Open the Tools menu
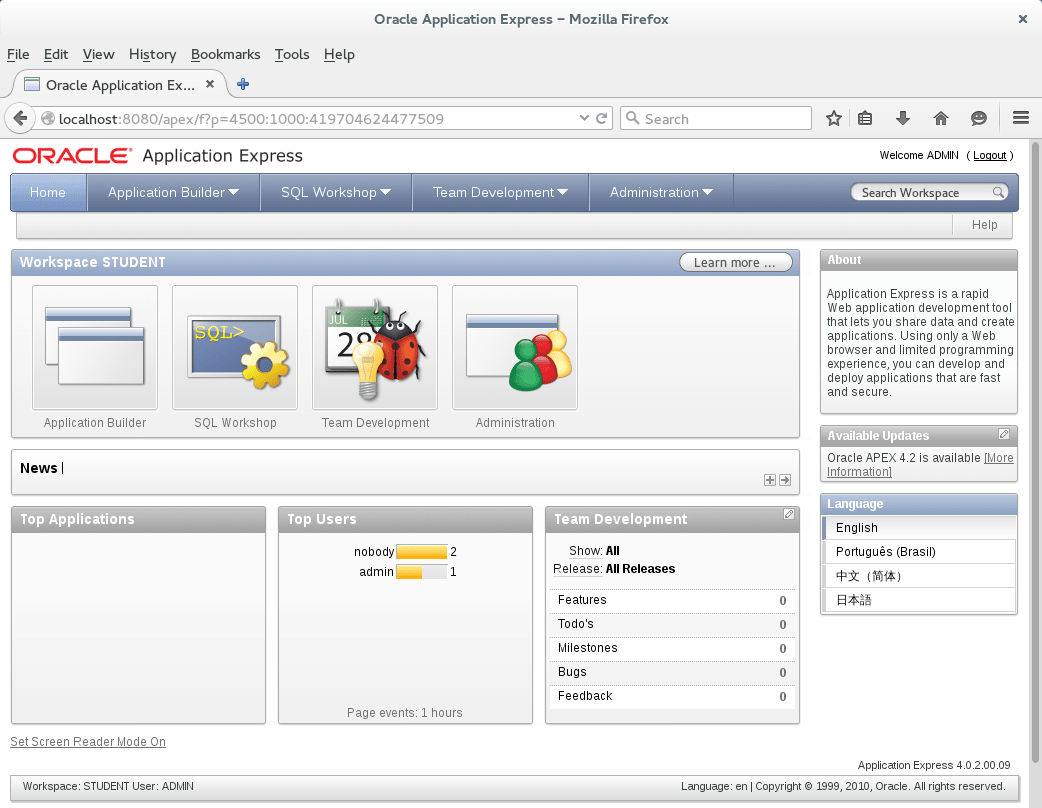Image resolution: width=1042 pixels, height=808 pixels. pos(292,54)
